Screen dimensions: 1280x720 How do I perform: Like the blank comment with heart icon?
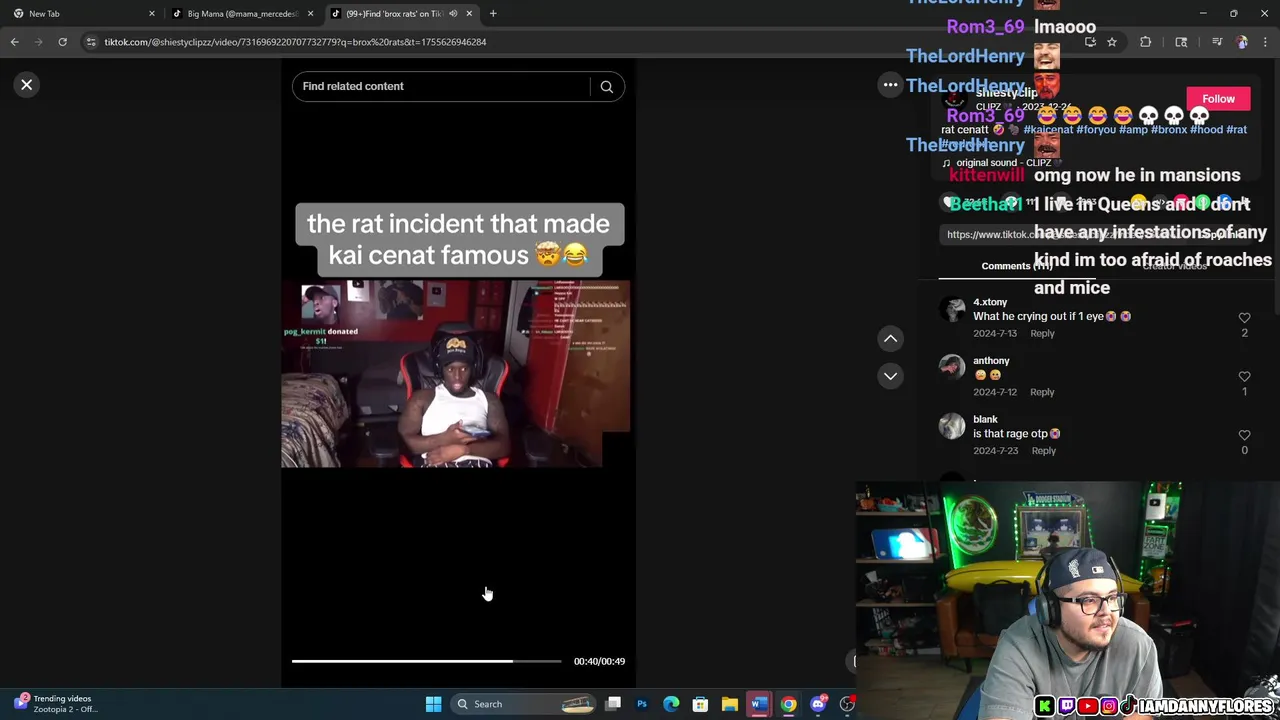tap(1244, 436)
